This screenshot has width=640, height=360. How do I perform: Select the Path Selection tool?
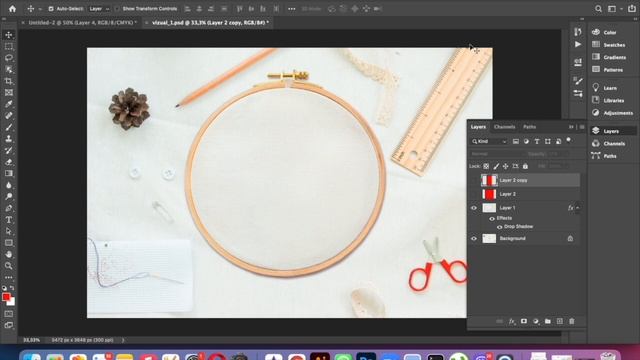click(9, 231)
